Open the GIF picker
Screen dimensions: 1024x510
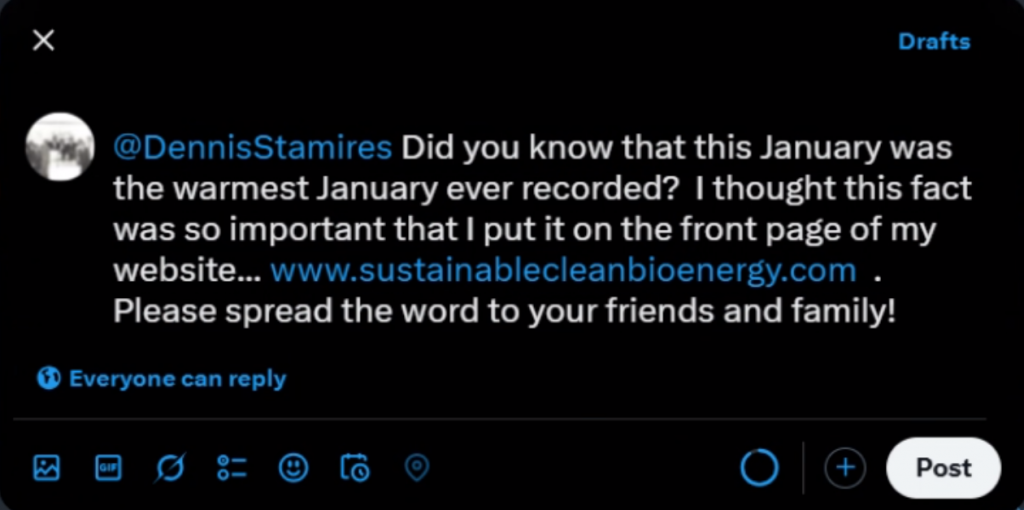[x=108, y=467]
